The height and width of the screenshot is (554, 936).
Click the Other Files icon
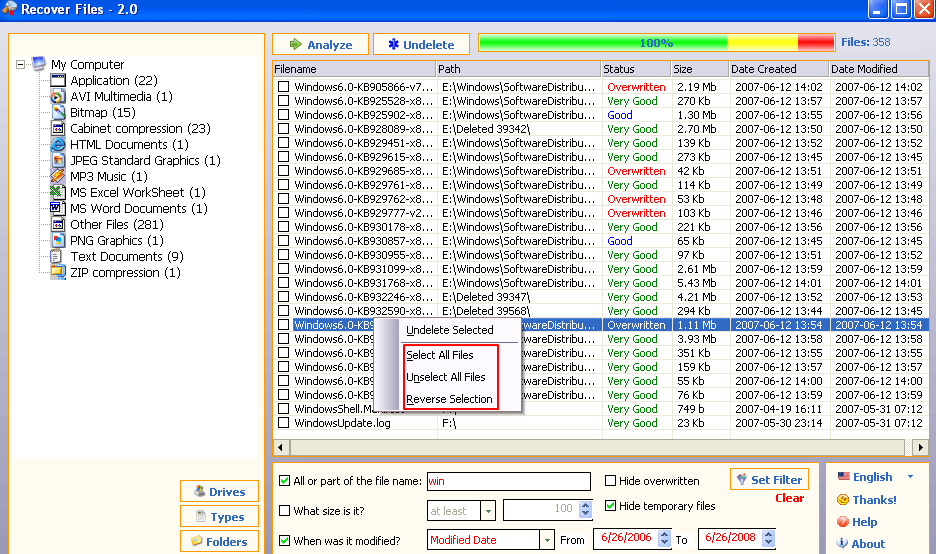click(58, 224)
